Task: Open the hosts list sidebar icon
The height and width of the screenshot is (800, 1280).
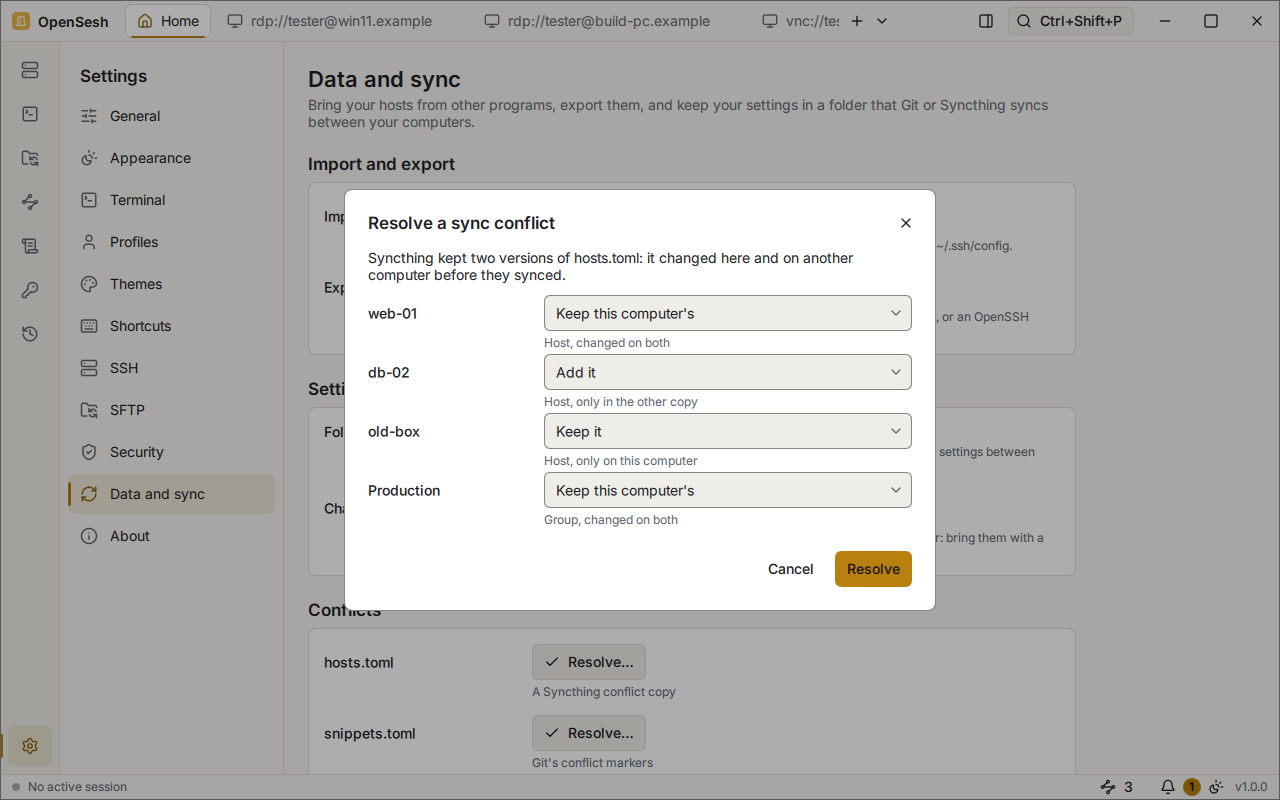Action: pos(30,70)
